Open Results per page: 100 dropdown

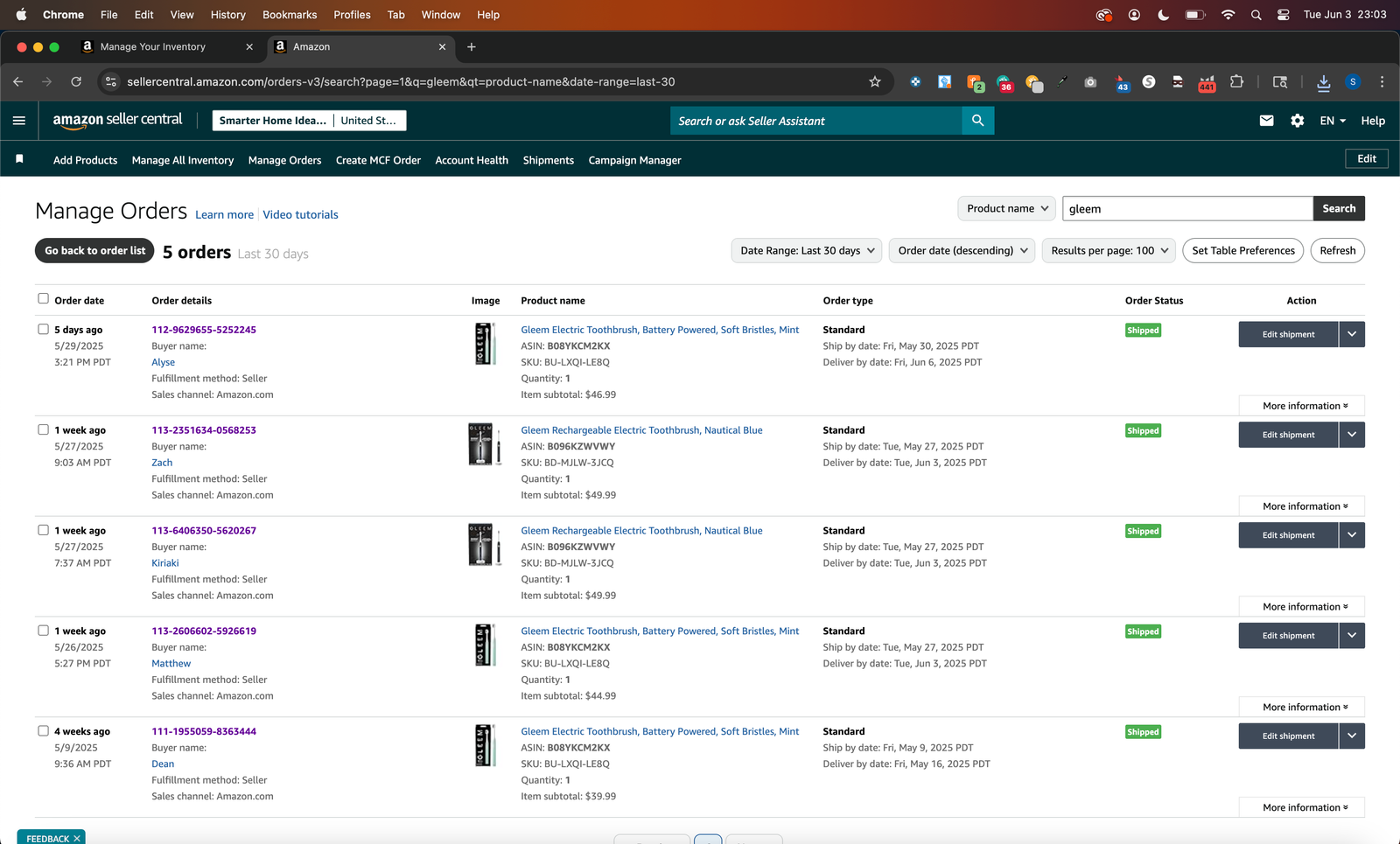pyautogui.click(x=1109, y=251)
